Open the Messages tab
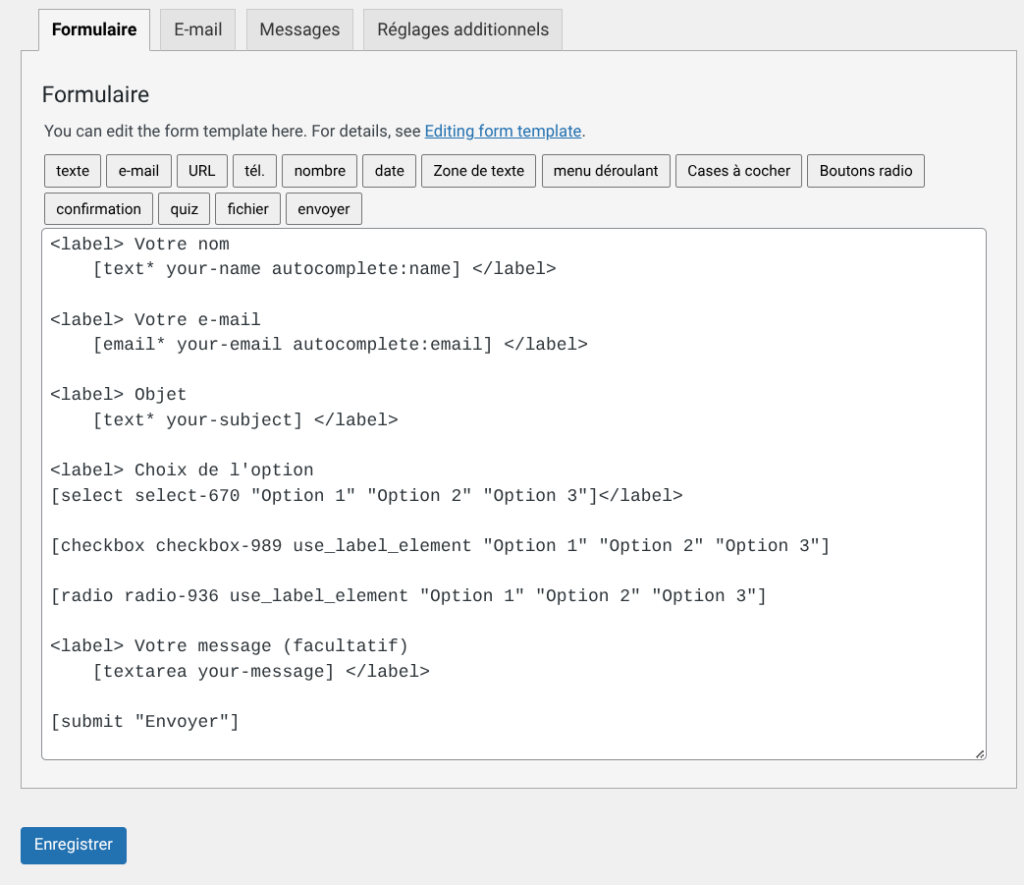Screen dimensions: 1024x885 point(299,30)
